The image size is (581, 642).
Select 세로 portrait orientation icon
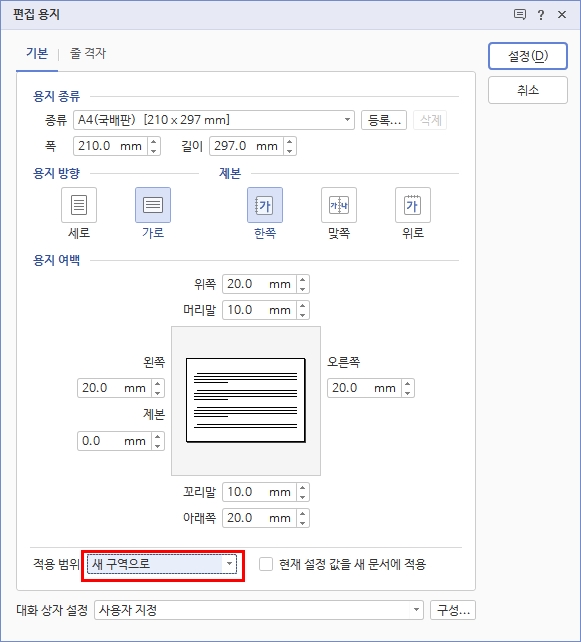79,205
